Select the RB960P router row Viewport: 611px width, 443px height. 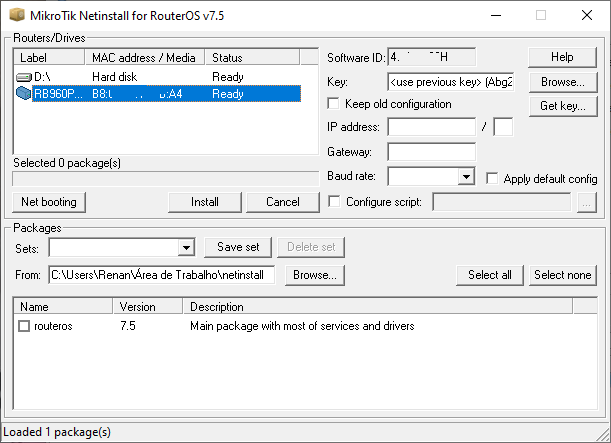pos(158,94)
